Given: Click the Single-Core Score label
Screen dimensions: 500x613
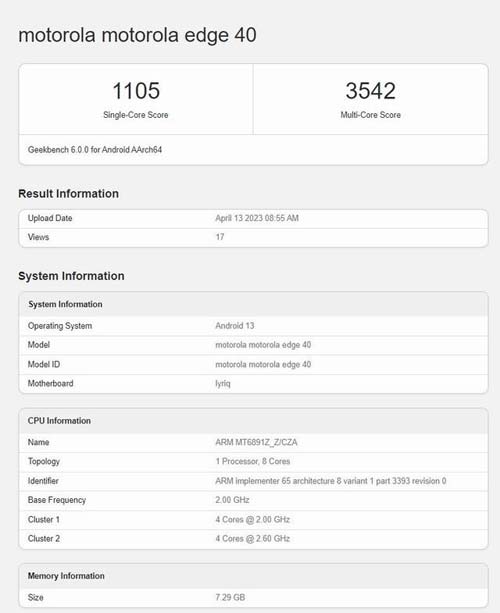Looking at the screenshot, I should 136,115.
